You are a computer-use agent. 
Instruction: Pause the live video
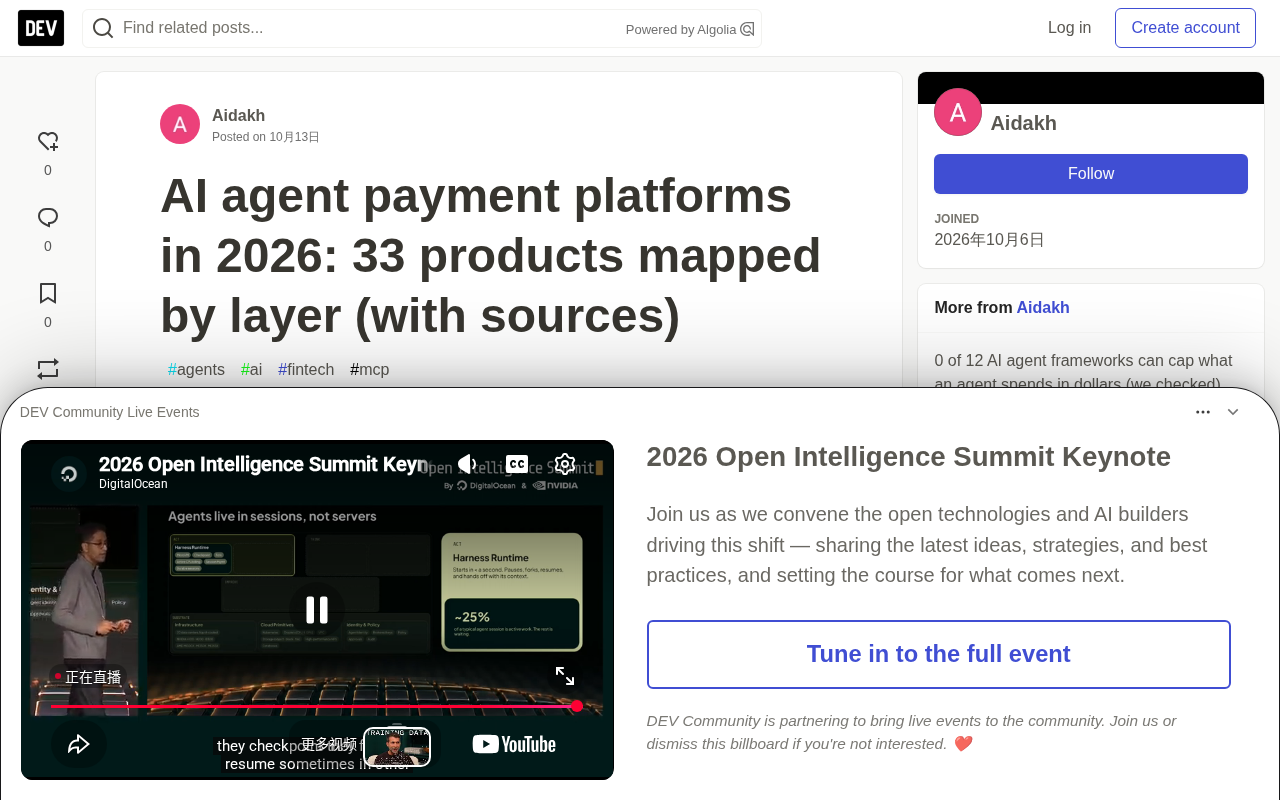click(x=317, y=610)
